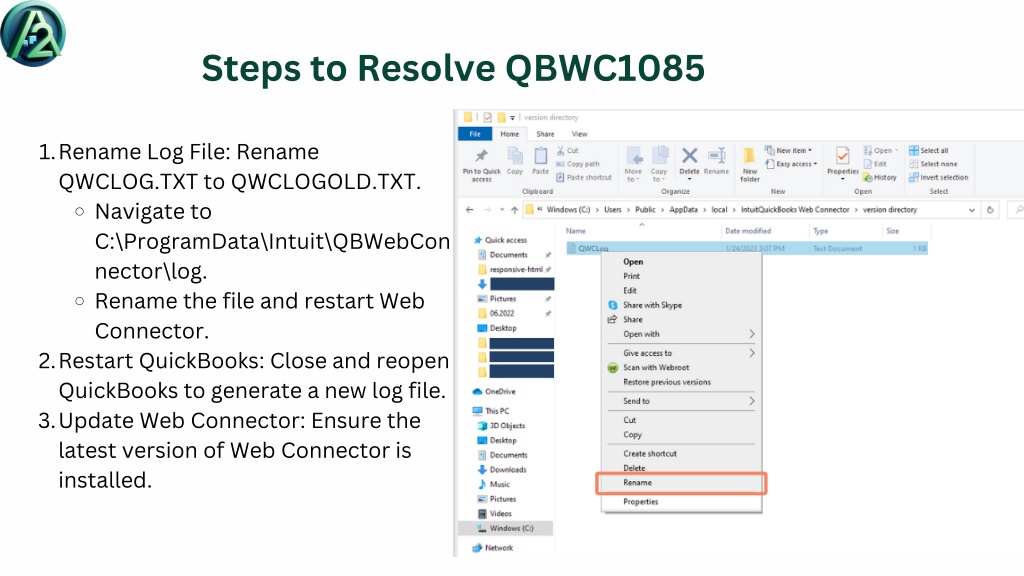Select the QWCLog file row
Viewport: 1024px width, 576px height.
[x=746, y=248]
